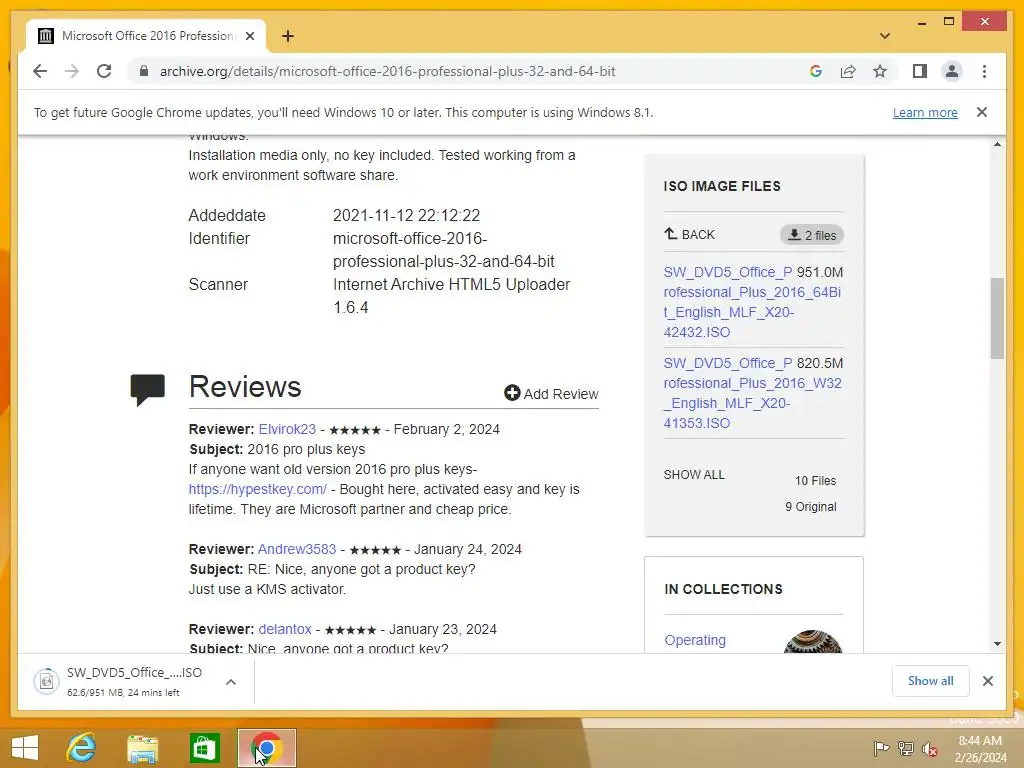
Task: Click the Reviews heading
Action: pos(245,387)
